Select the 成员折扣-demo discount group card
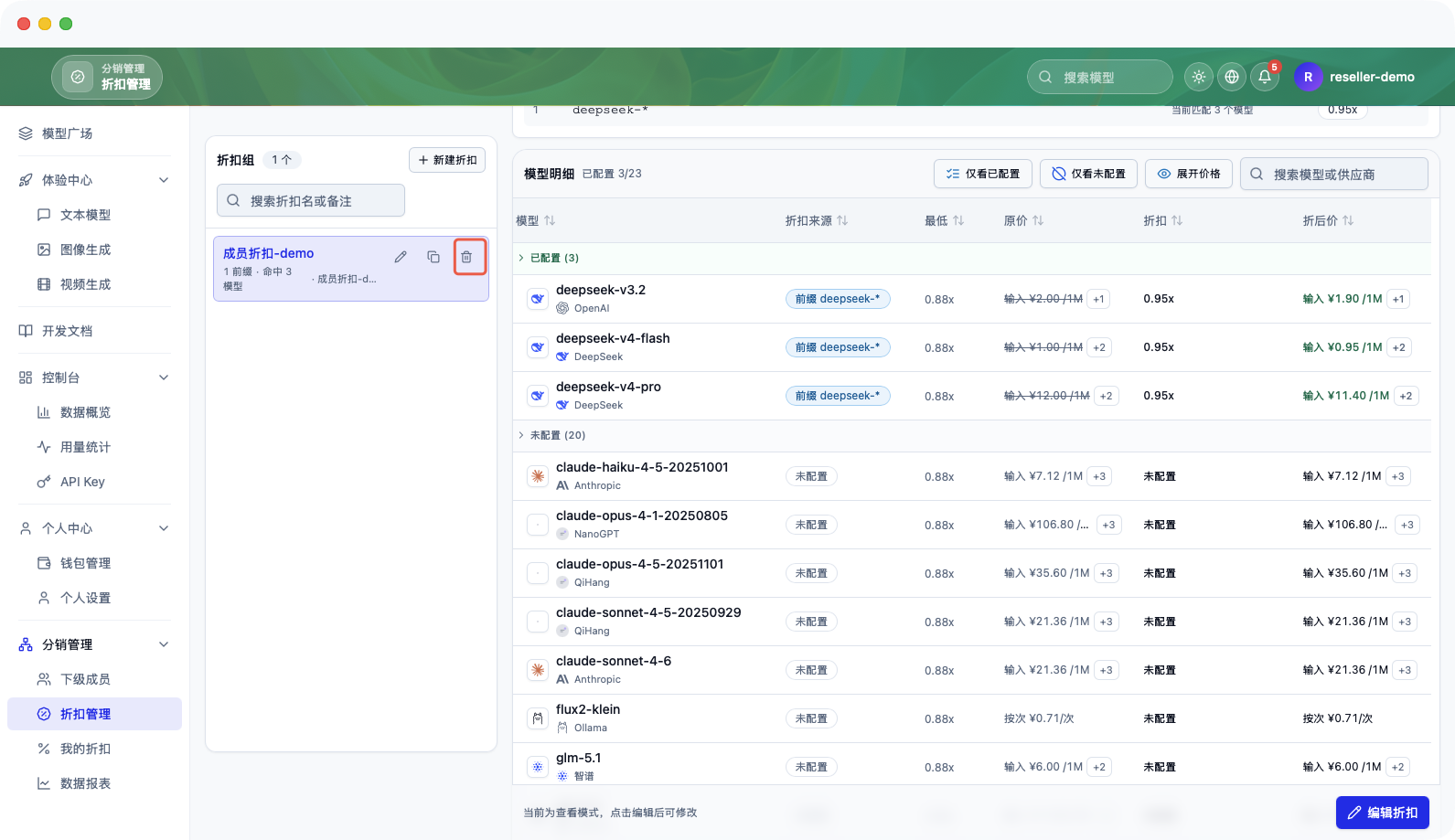The width and height of the screenshot is (1455, 840). [351, 269]
